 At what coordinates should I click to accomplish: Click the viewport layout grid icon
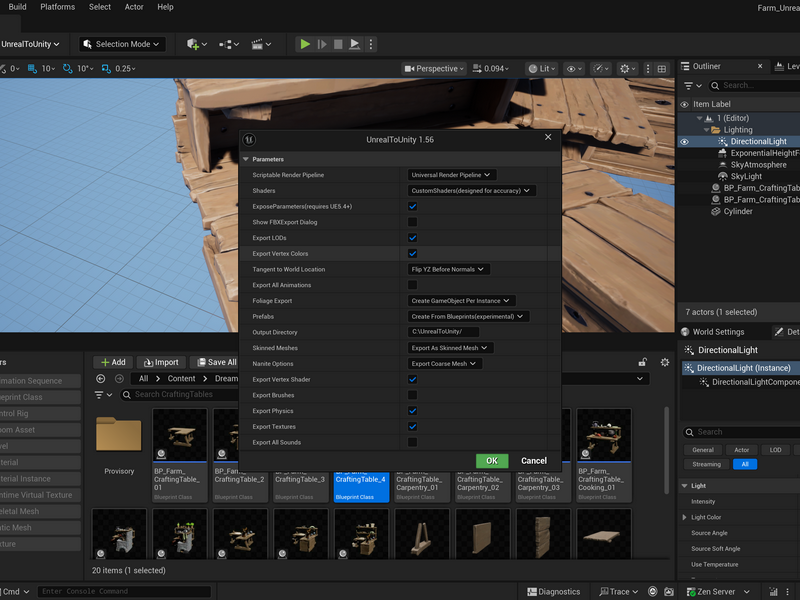pyautogui.click(x=662, y=68)
